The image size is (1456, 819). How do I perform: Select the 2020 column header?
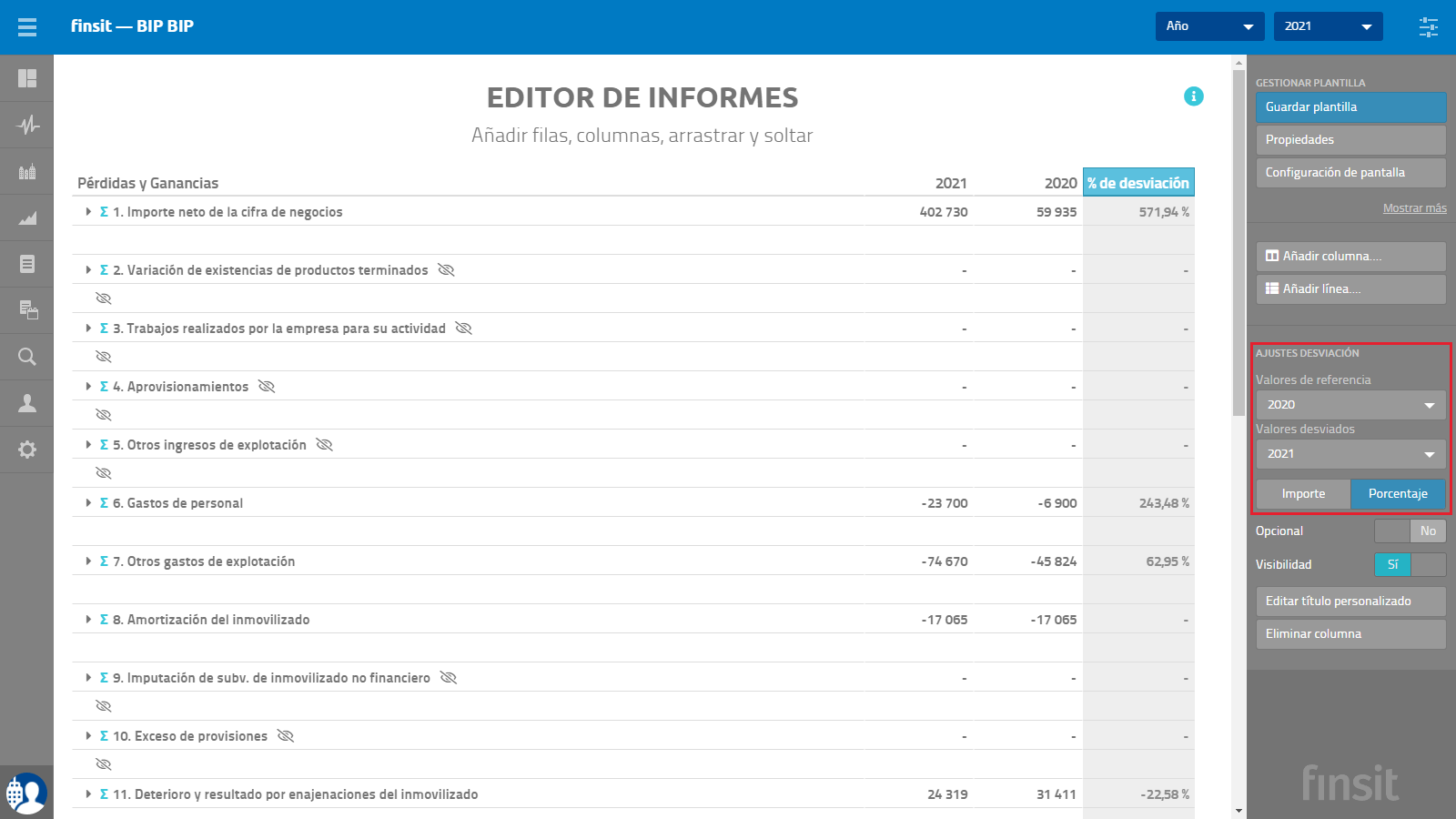coord(1061,183)
